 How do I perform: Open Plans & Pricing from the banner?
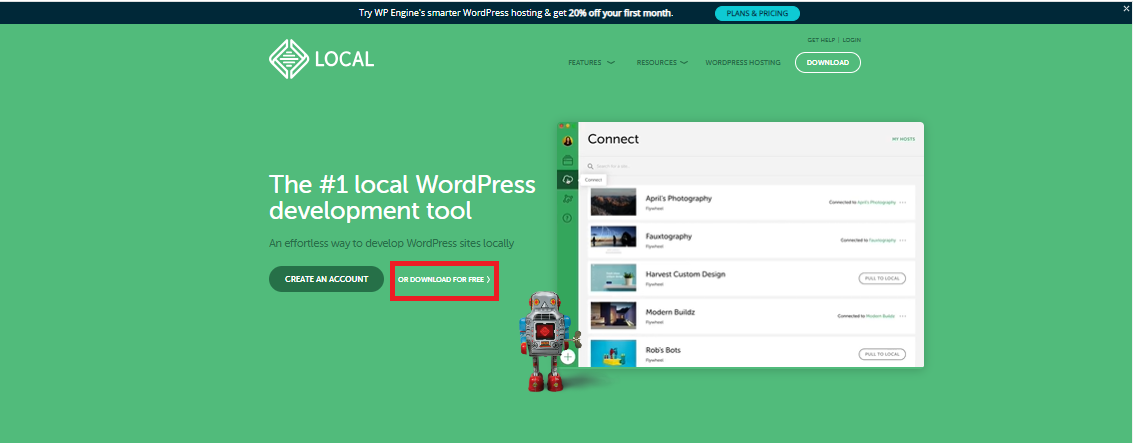click(x=757, y=13)
